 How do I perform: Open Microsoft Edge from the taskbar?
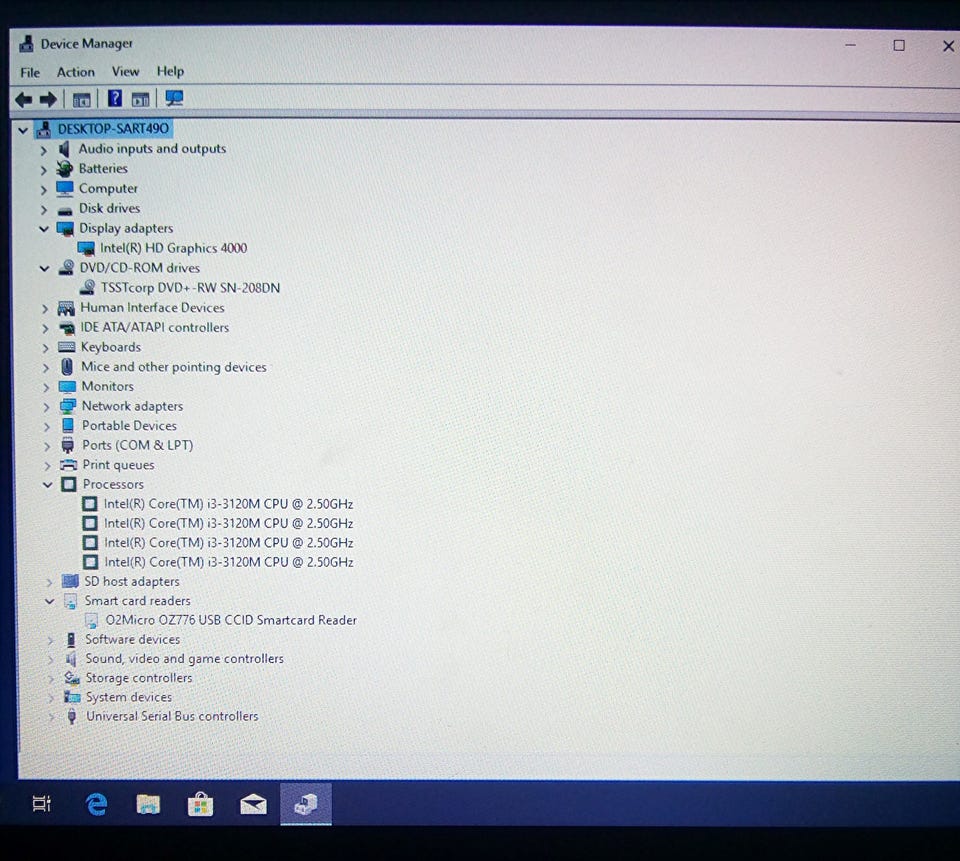pyautogui.click(x=96, y=804)
